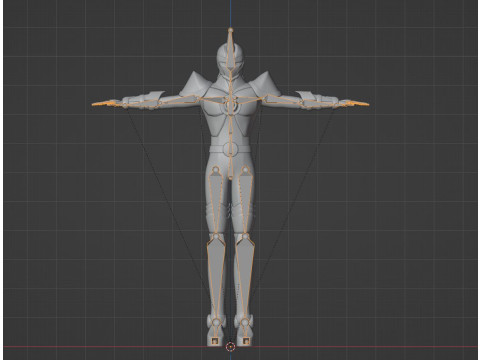Select the chest emblem joint circle
Viewport: 480px width, 360px height.
point(230,105)
